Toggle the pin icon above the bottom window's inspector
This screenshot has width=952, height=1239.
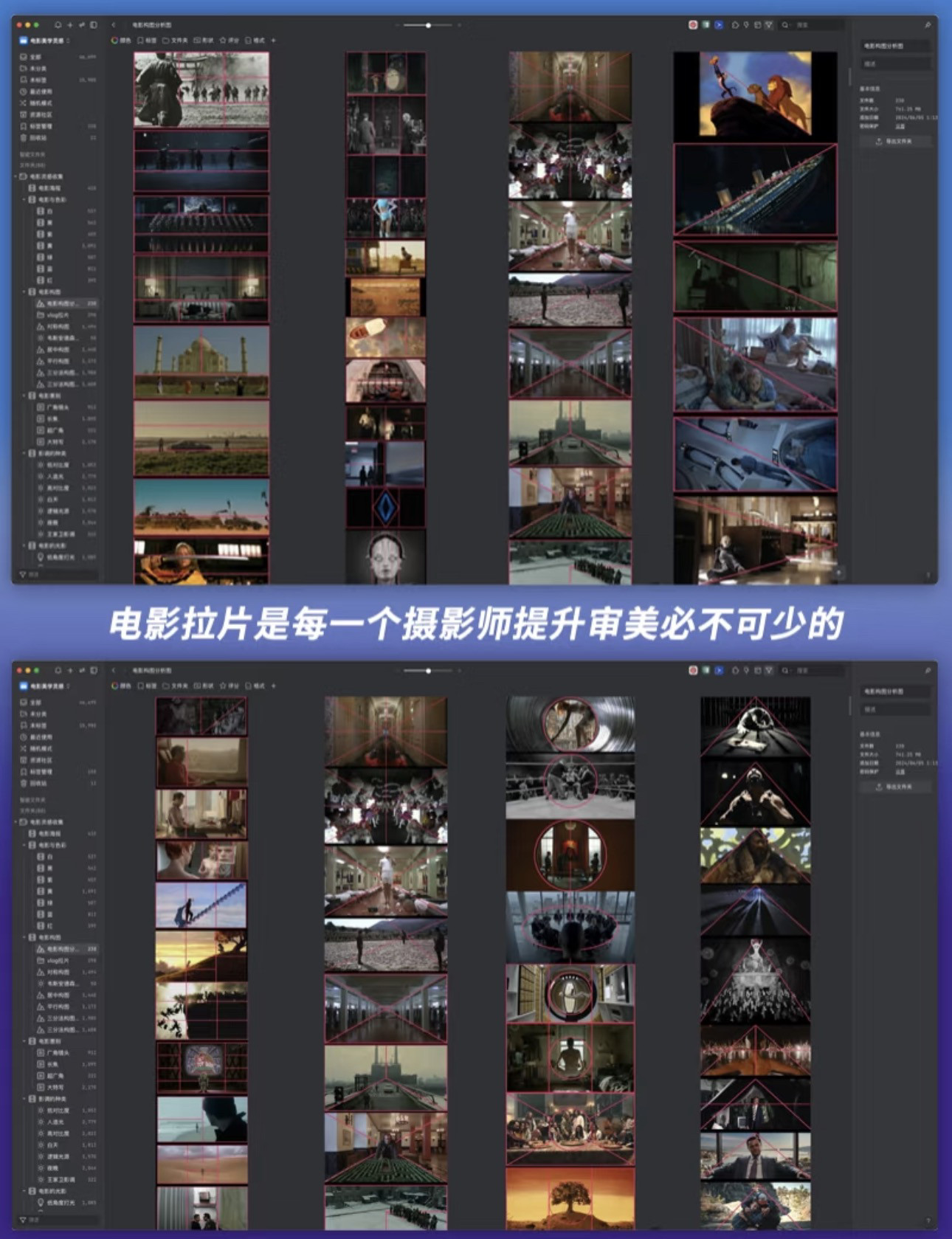[x=927, y=671]
